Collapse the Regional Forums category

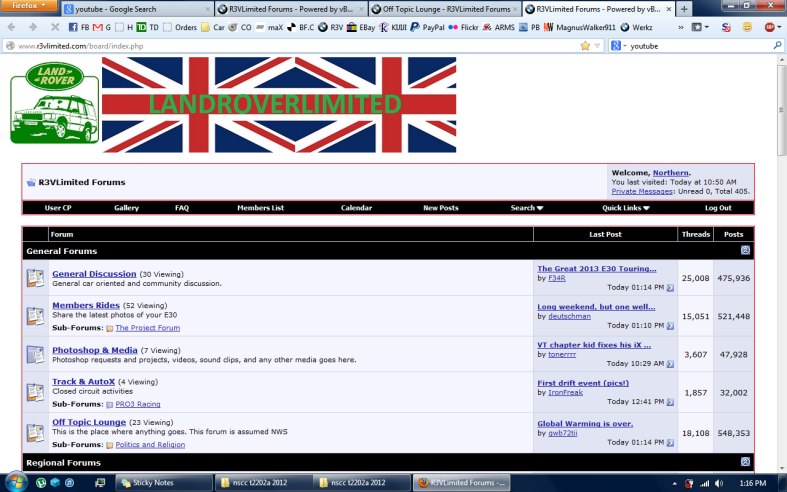click(x=745, y=461)
